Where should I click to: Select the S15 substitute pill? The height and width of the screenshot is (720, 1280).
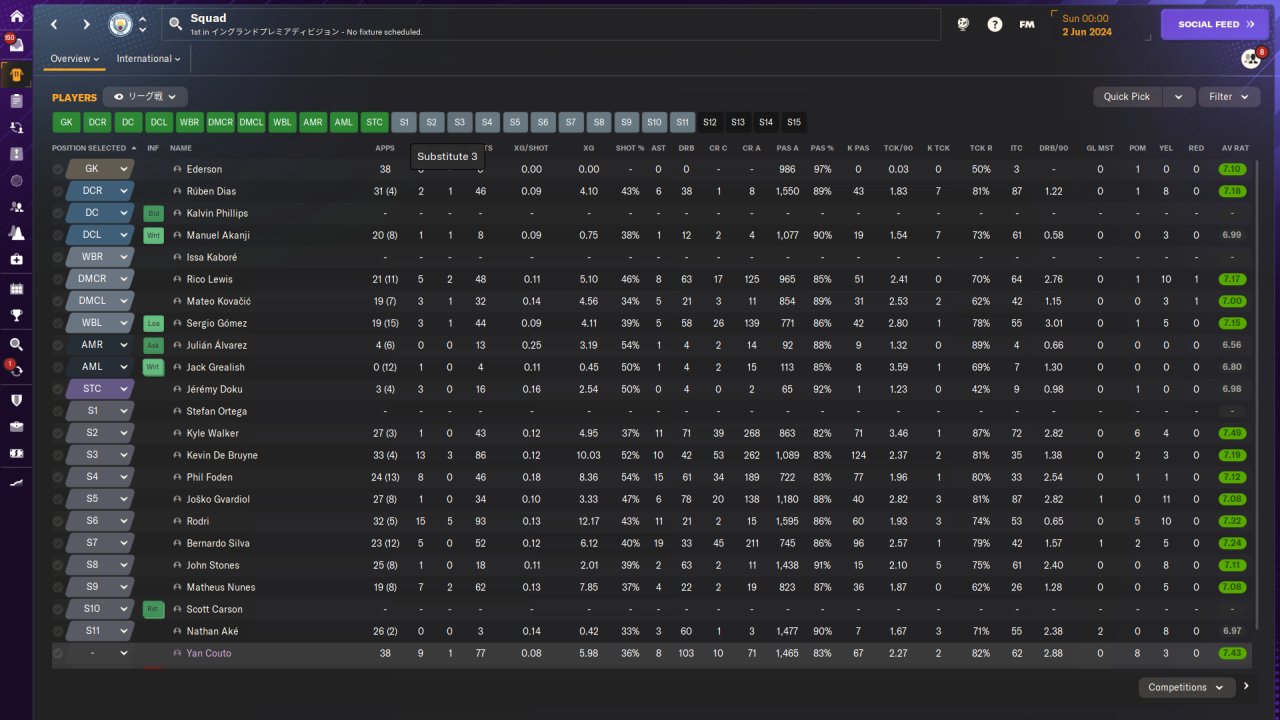coord(793,122)
